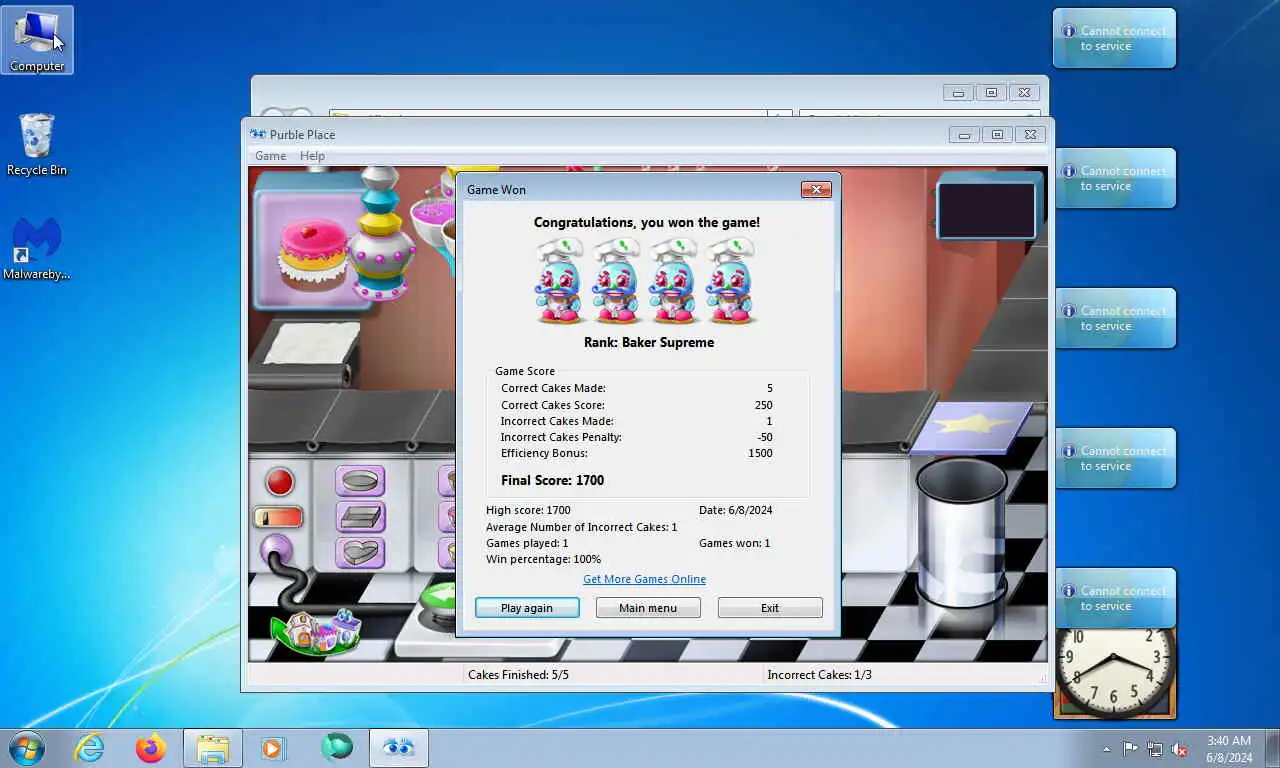Open the Computer desktop icon

pos(37,40)
